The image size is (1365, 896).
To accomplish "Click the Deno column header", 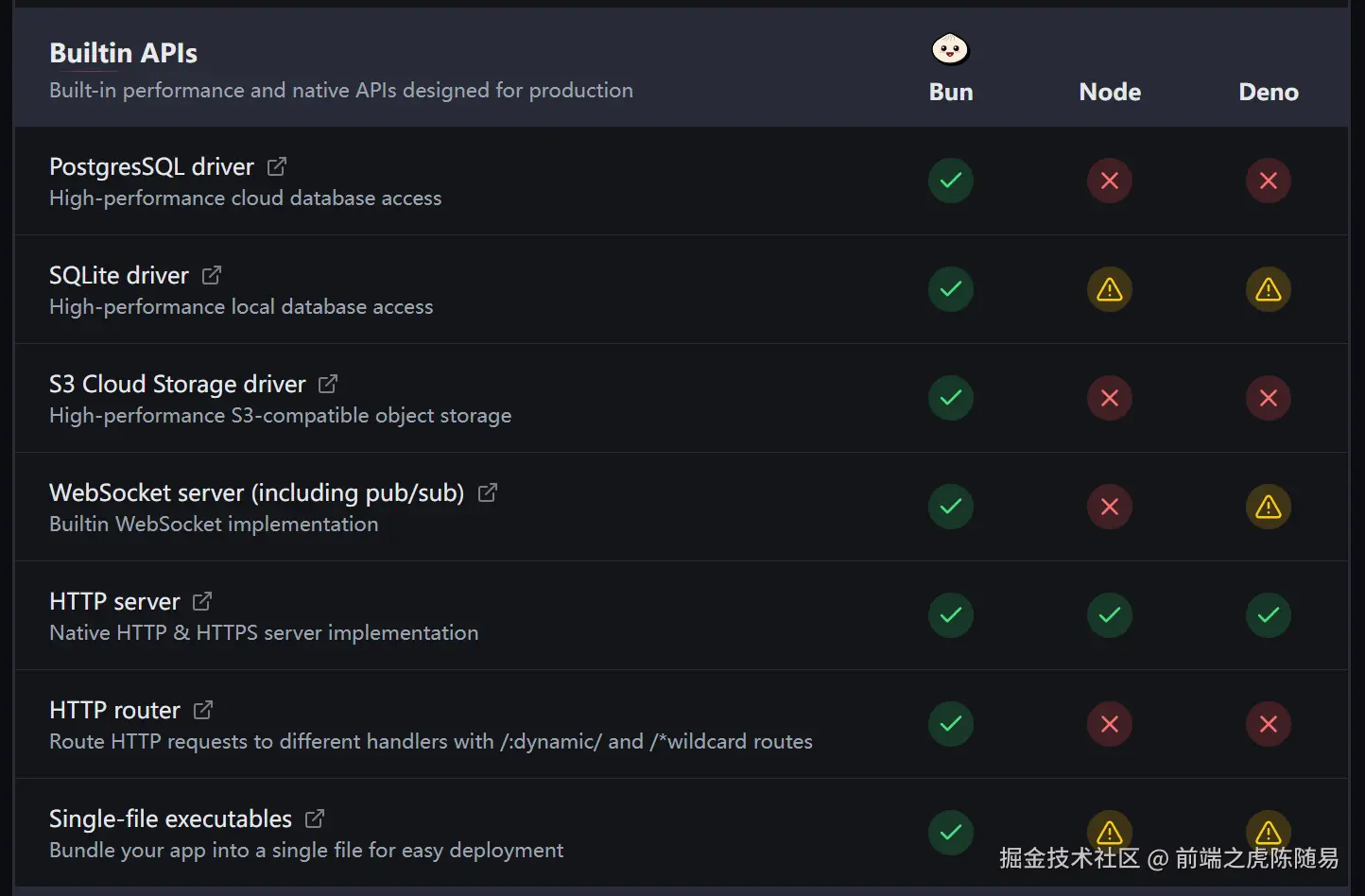I will coord(1269,92).
